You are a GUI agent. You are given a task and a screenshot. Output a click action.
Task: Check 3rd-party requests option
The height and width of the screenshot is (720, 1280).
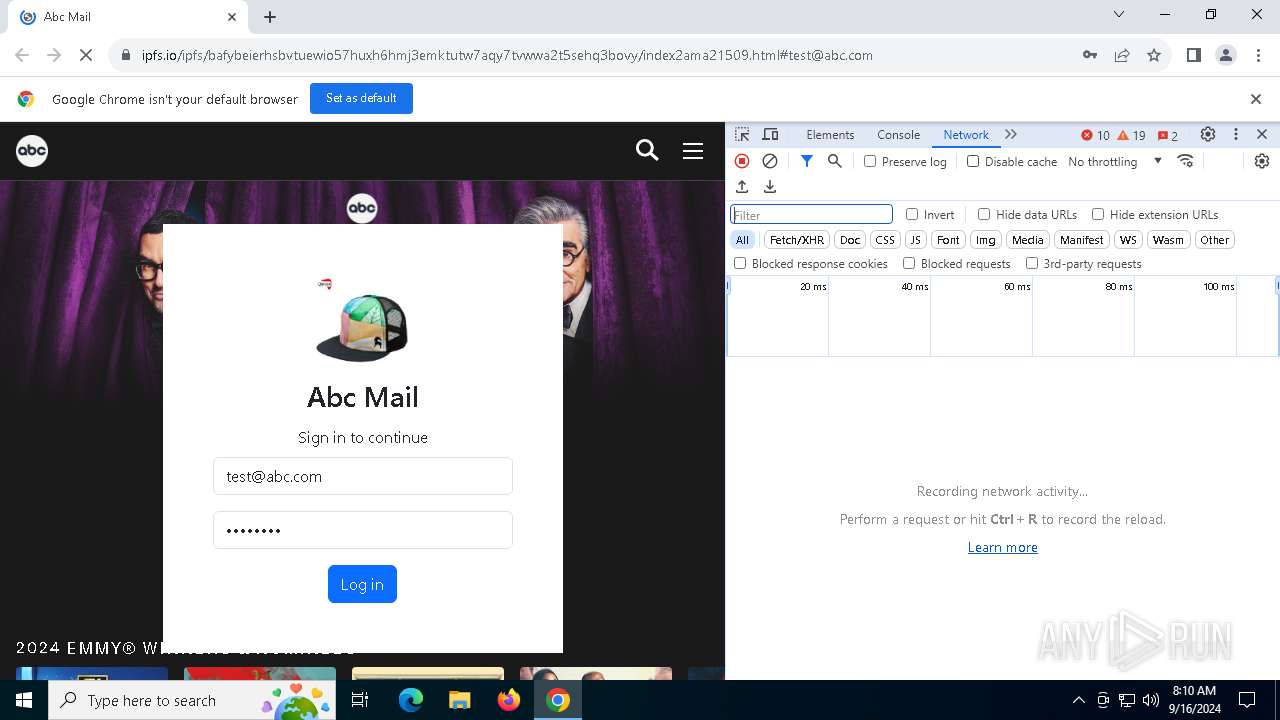(1032, 263)
